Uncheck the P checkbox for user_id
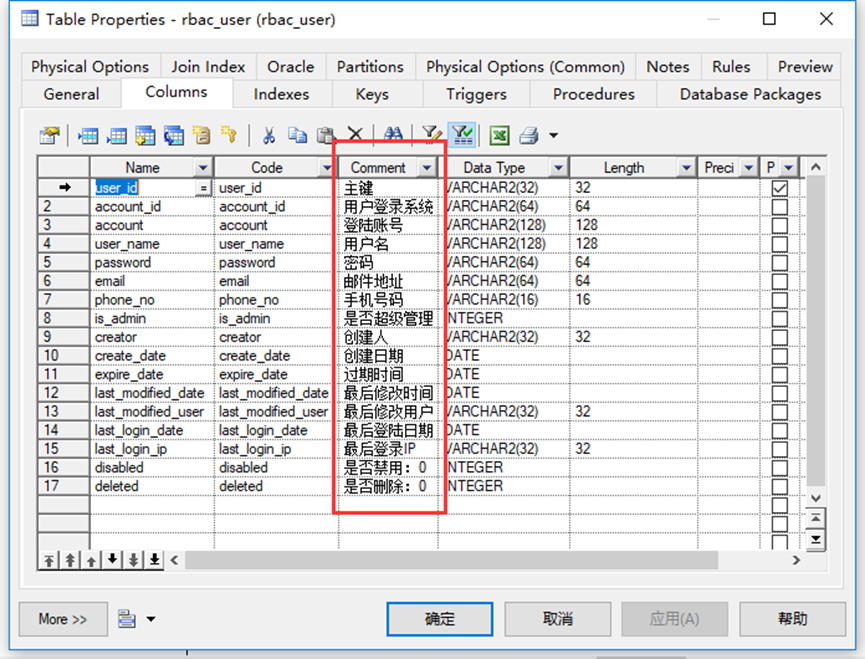 tap(779, 189)
